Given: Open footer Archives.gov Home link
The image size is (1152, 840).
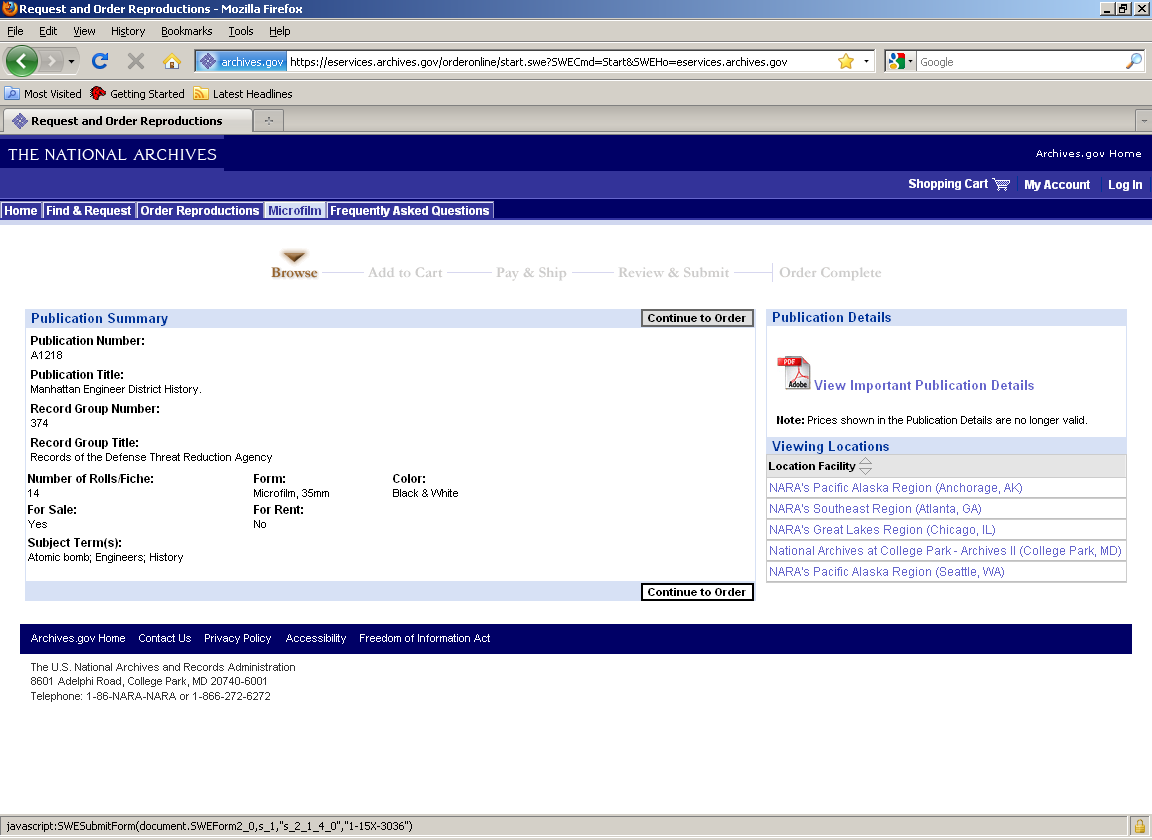Looking at the screenshot, I should coord(78,638).
